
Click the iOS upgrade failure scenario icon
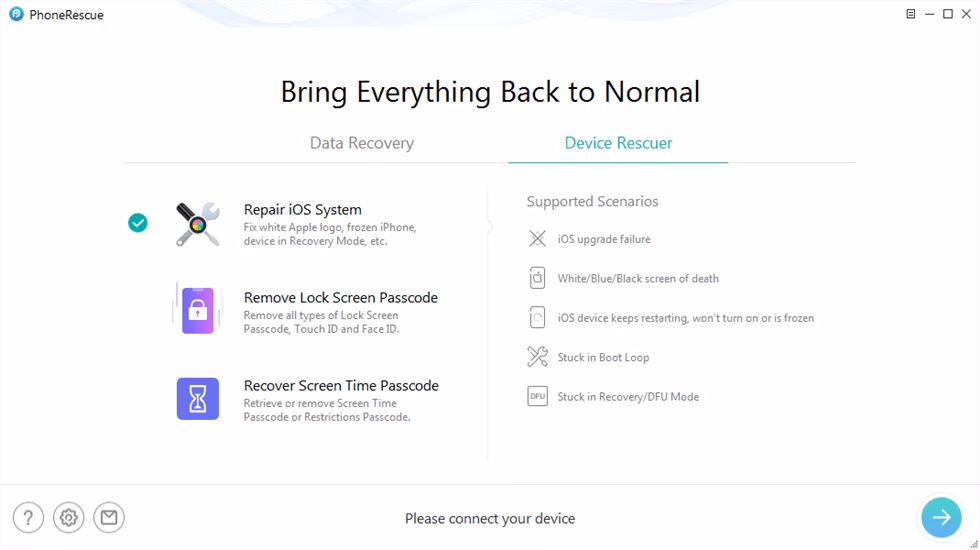[x=538, y=239]
